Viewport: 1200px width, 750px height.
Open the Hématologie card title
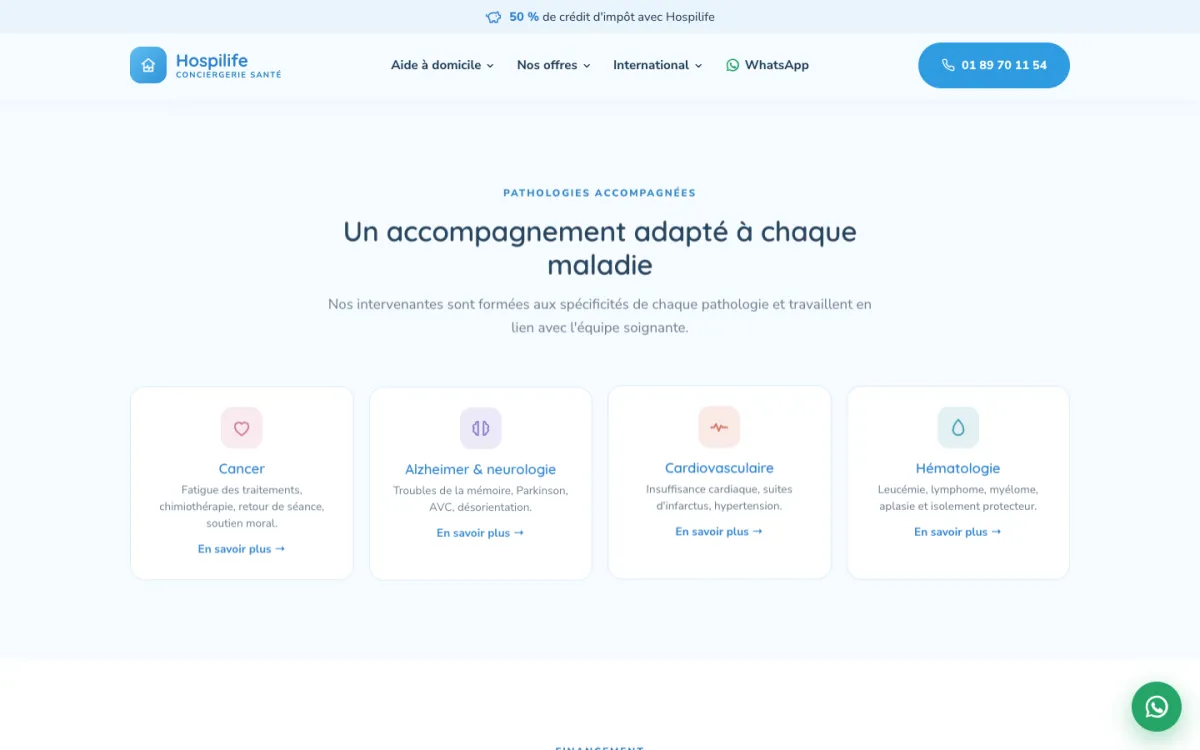coord(958,468)
